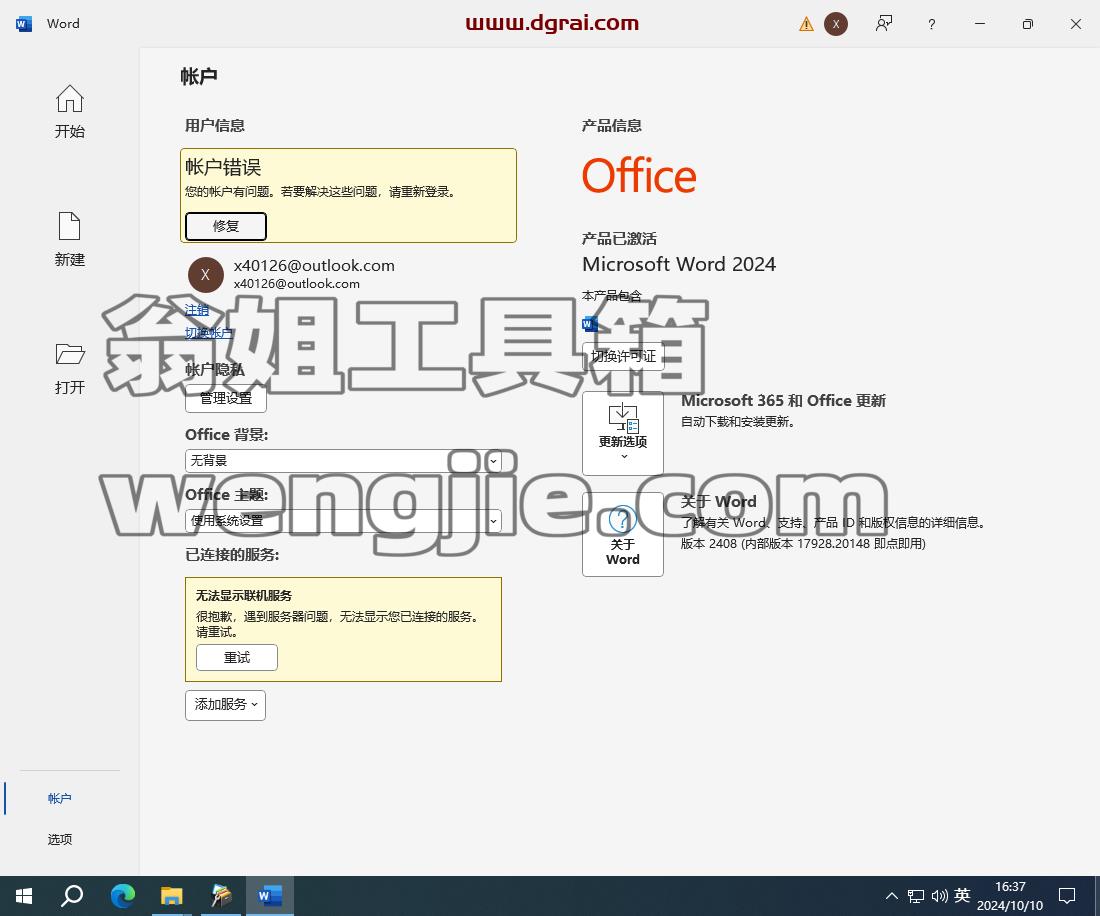Open the 添加服务 dropdown button
The width and height of the screenshot is (1100, 916).
(x=225, y=704)
